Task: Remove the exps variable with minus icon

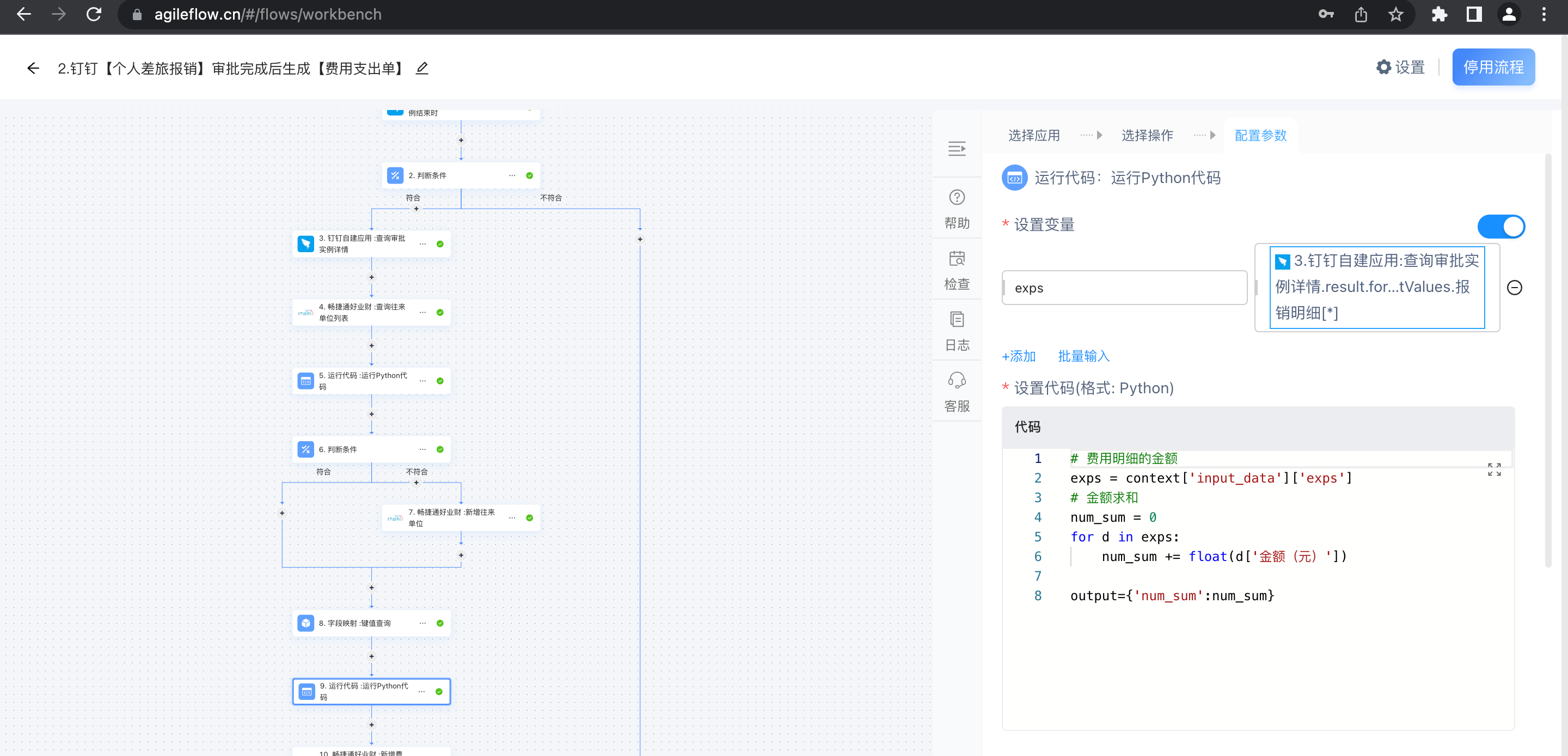Action: pos(1514,288)
